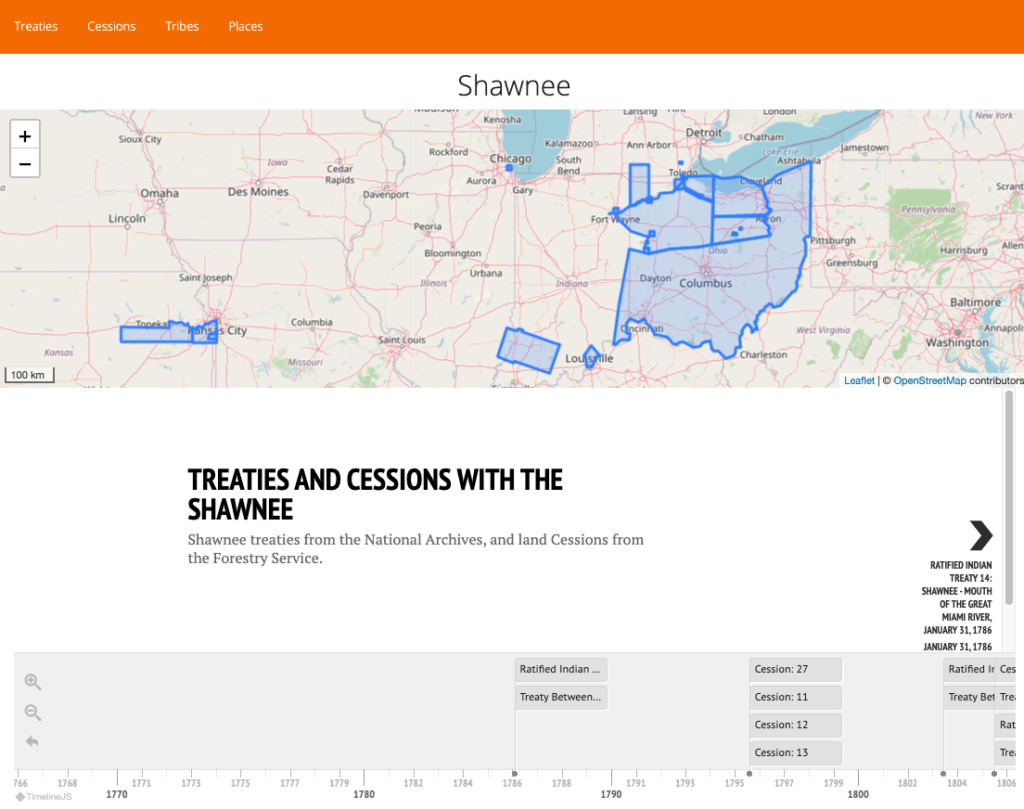This screenshot has width=1024, height=809.
Task: Zoom out on the timeline
Action: 32,712
